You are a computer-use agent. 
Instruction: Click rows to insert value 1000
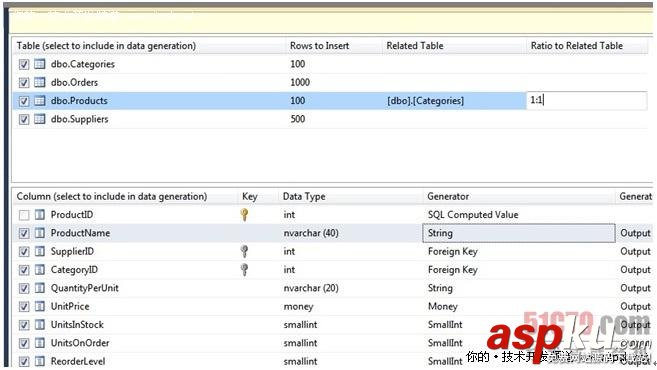(x=300, y=83)
